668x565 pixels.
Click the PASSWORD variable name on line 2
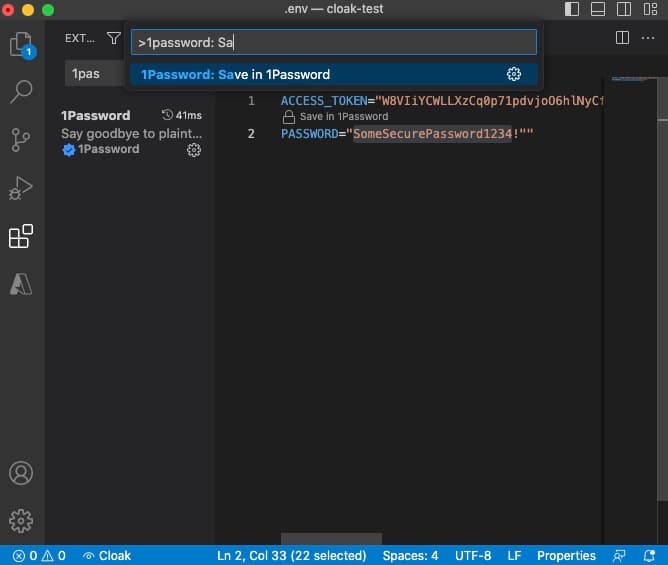click(x=309, y=134)
